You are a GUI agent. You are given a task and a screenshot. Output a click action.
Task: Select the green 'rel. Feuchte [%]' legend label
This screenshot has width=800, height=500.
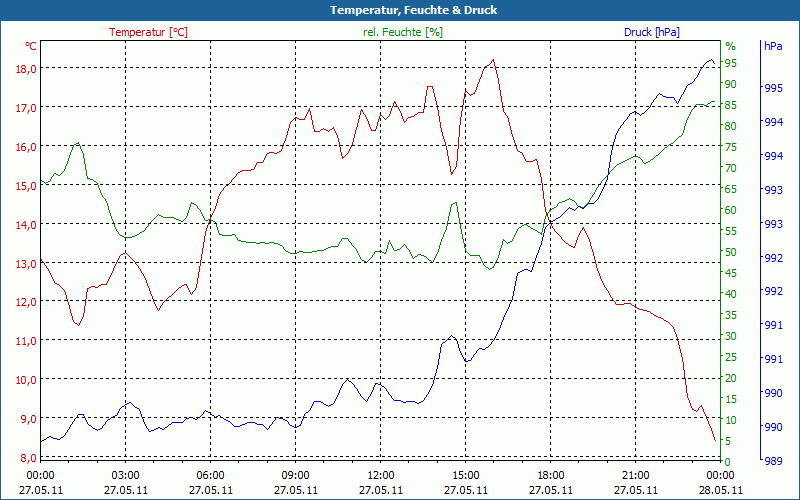point(403,32)
